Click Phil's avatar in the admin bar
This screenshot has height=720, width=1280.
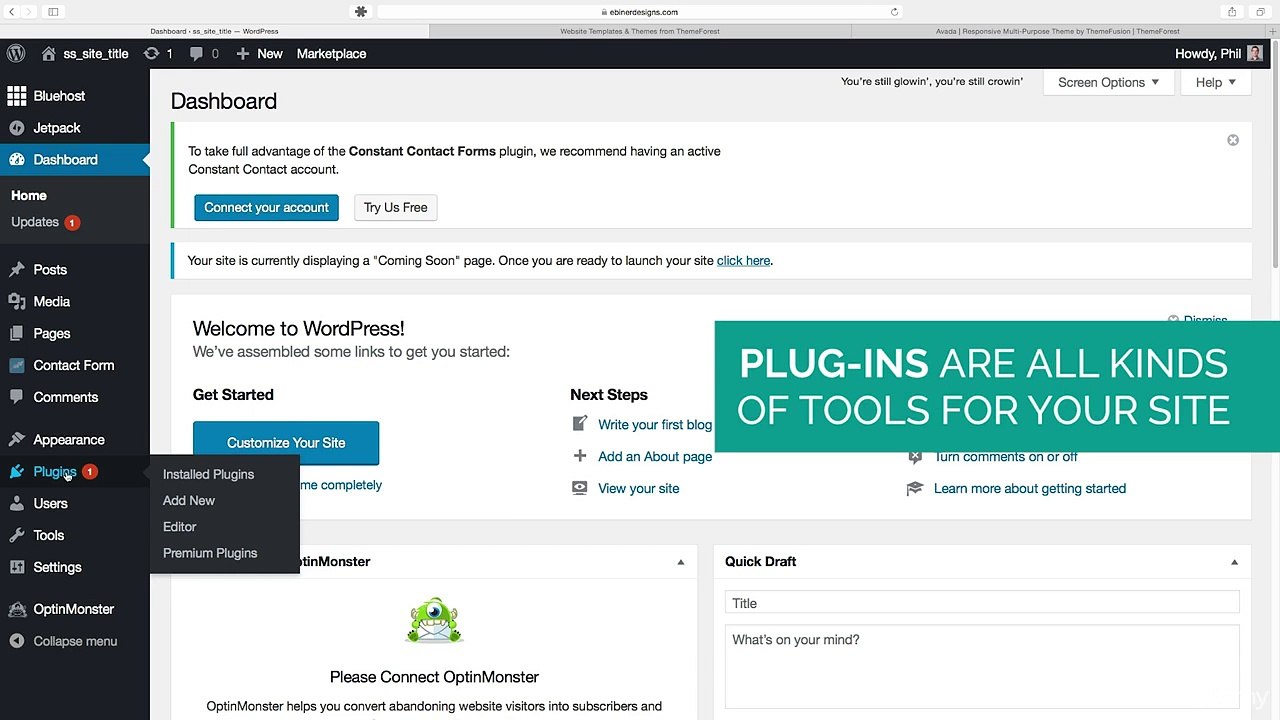click(1255, 53)
